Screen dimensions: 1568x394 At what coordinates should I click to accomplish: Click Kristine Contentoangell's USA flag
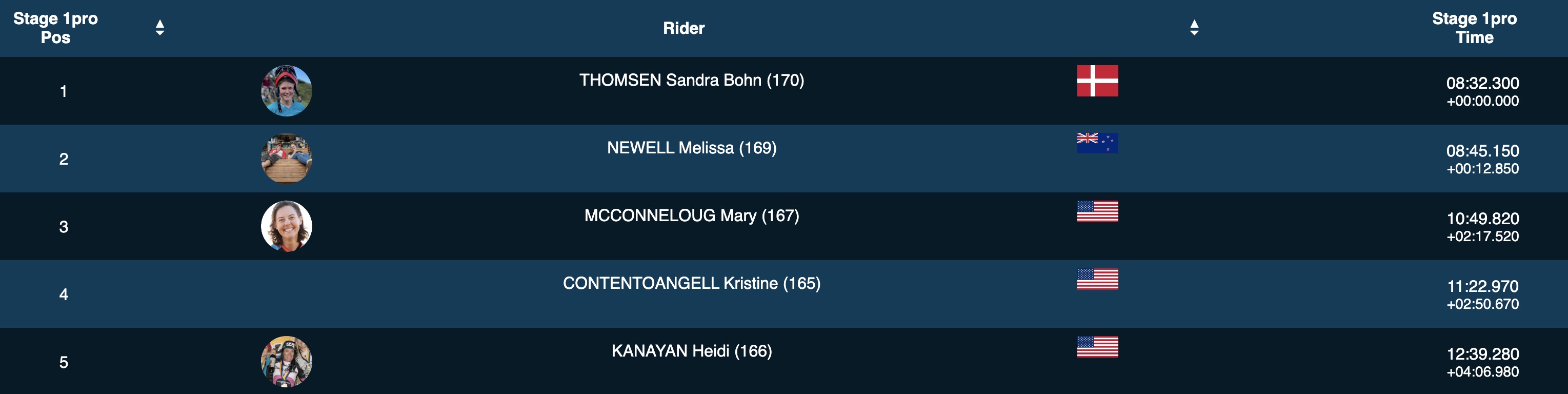point(1097,279)
